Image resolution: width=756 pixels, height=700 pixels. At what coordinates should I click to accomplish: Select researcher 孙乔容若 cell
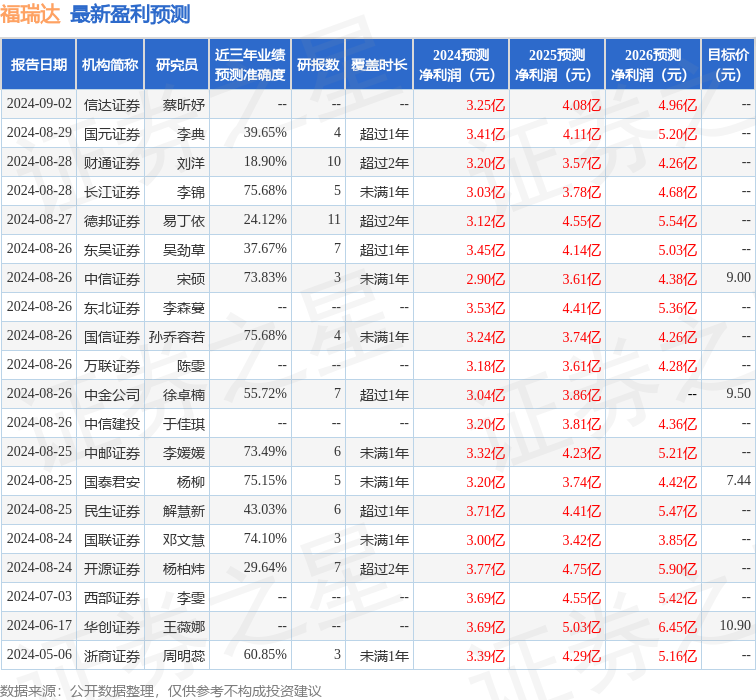[x=177, y=337]
